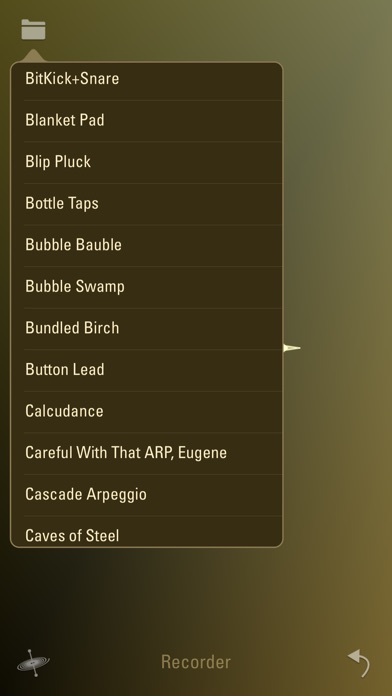Image resolution: width=392 pixels, height=696 pixels.
Task: Open the Recorder panel
Action: click(196, 662)
